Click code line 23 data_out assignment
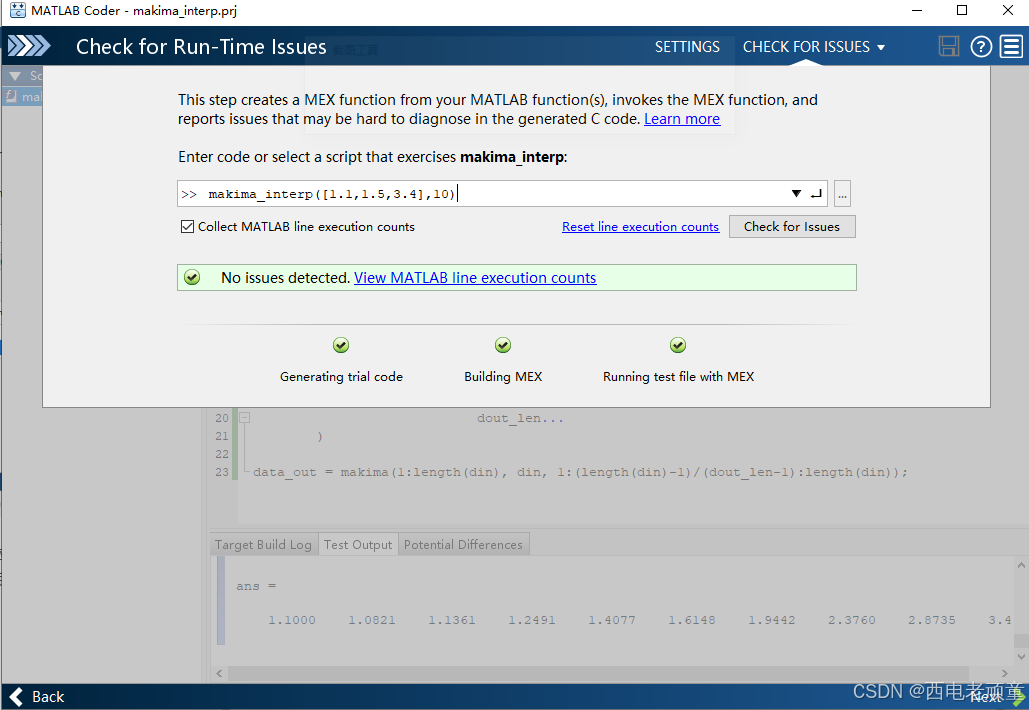This screenshot has width=1029, height=710. (580, 472)
